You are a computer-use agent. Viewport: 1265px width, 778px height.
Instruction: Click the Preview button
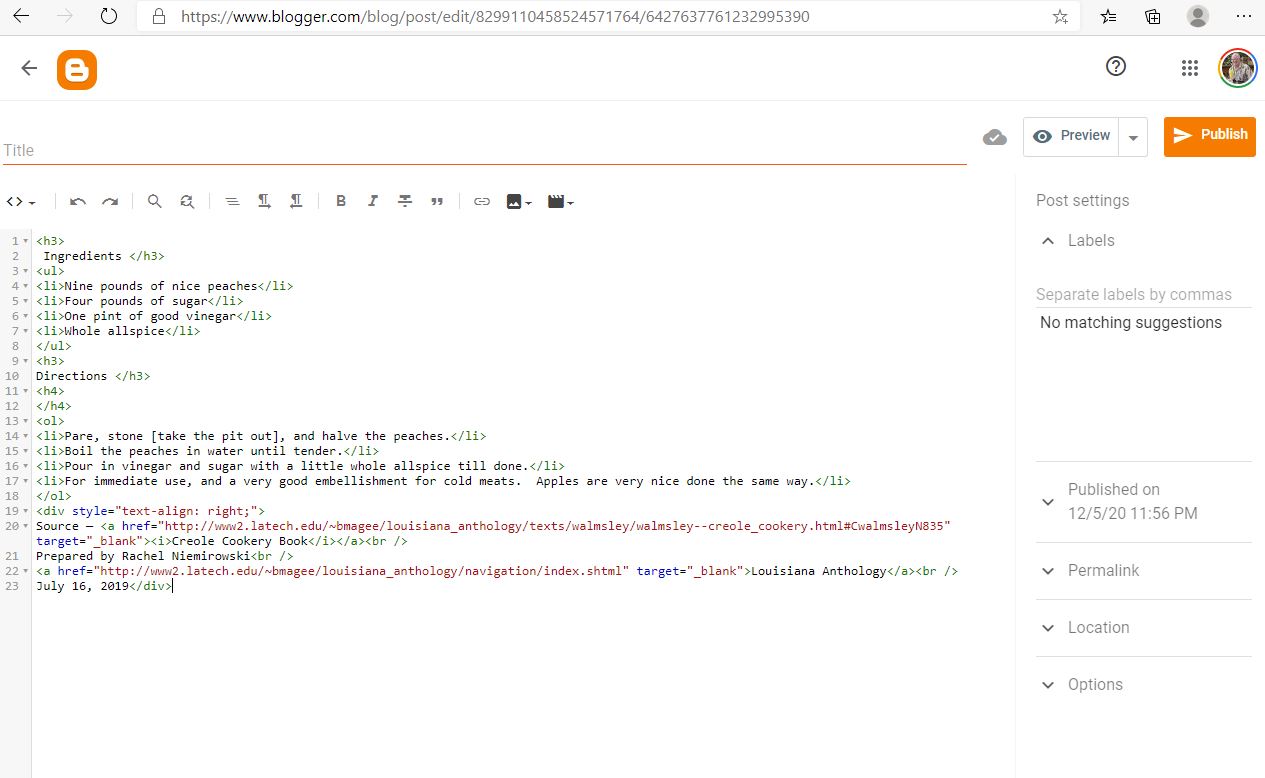[x=1072, y=136]
